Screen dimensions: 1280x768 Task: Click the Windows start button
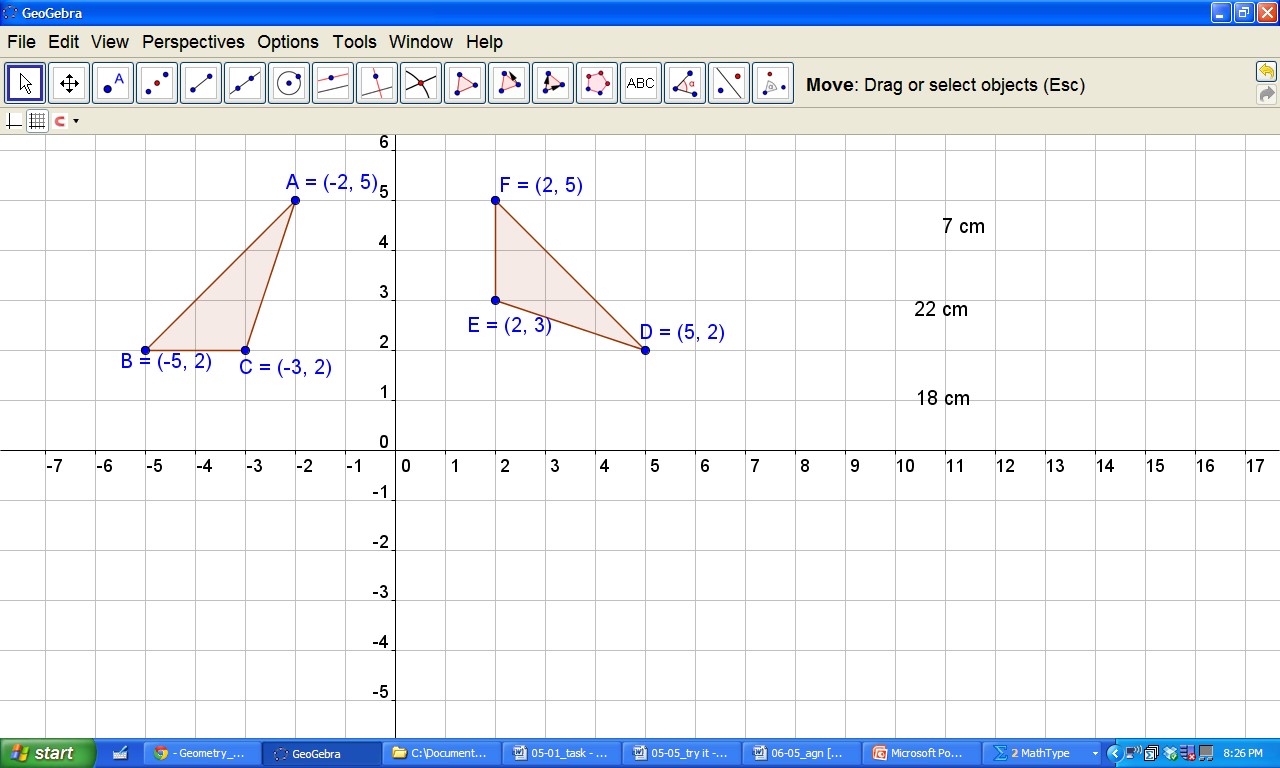[48, 753]
